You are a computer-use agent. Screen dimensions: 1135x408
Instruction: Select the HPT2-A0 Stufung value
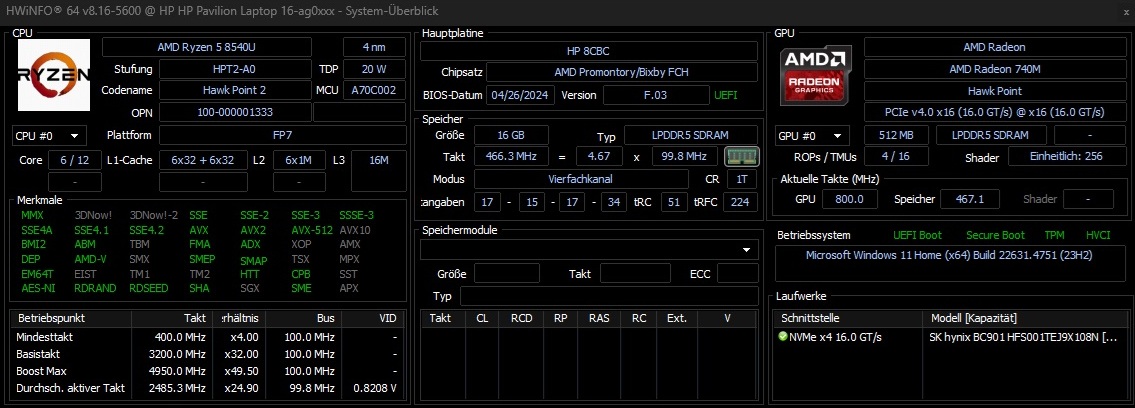pyautogui.click(x=235, y=69)
